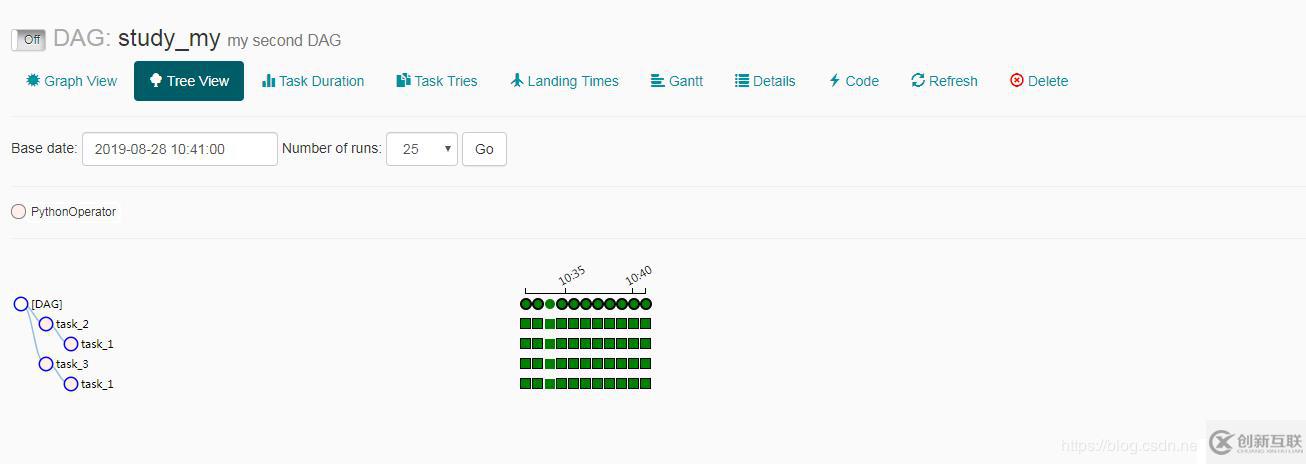1306x464 pixels.
Task: Open the Graph View tab
Action: 71,81
